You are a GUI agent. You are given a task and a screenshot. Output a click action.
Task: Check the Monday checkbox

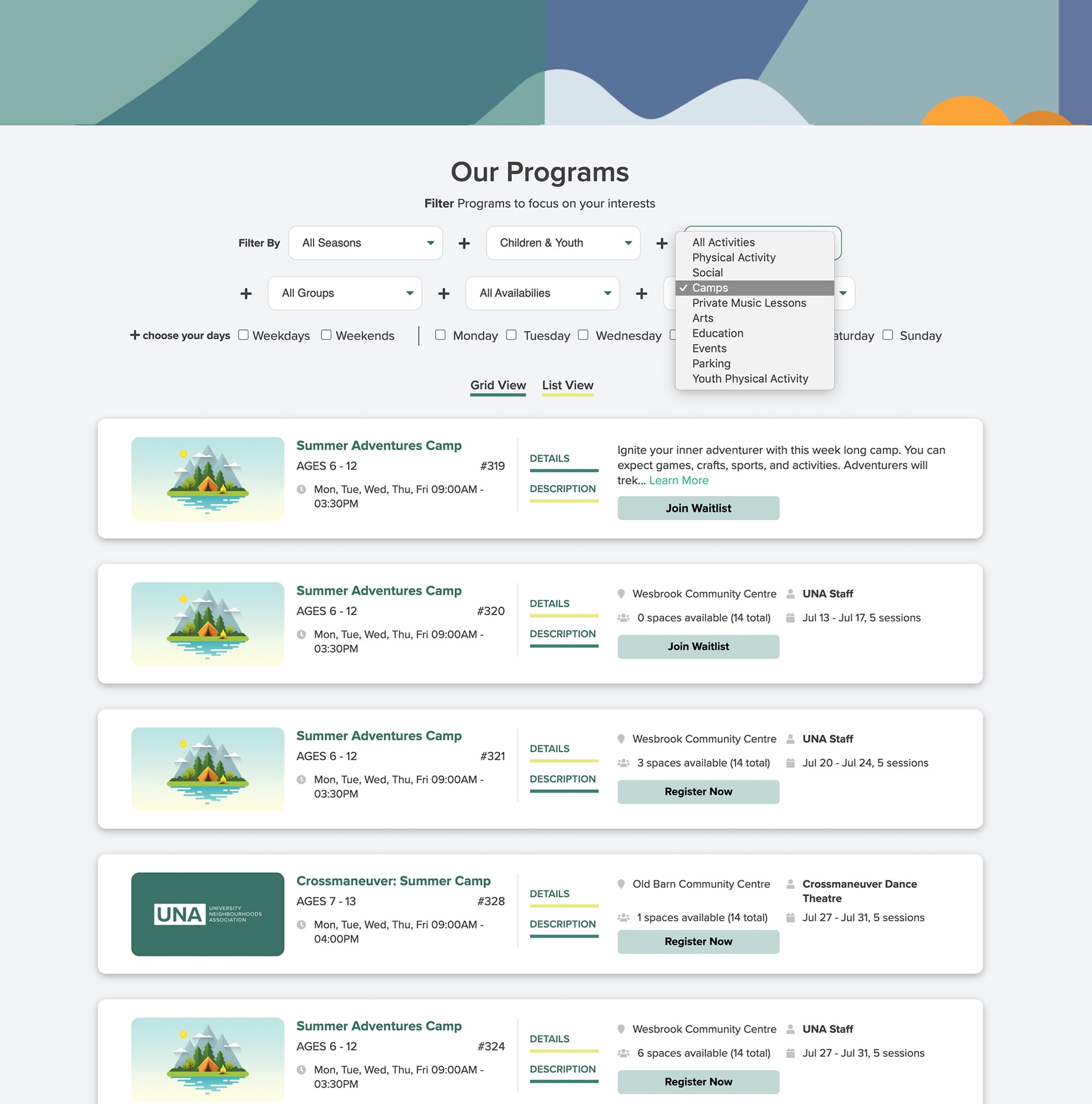[x=440, y=335]
